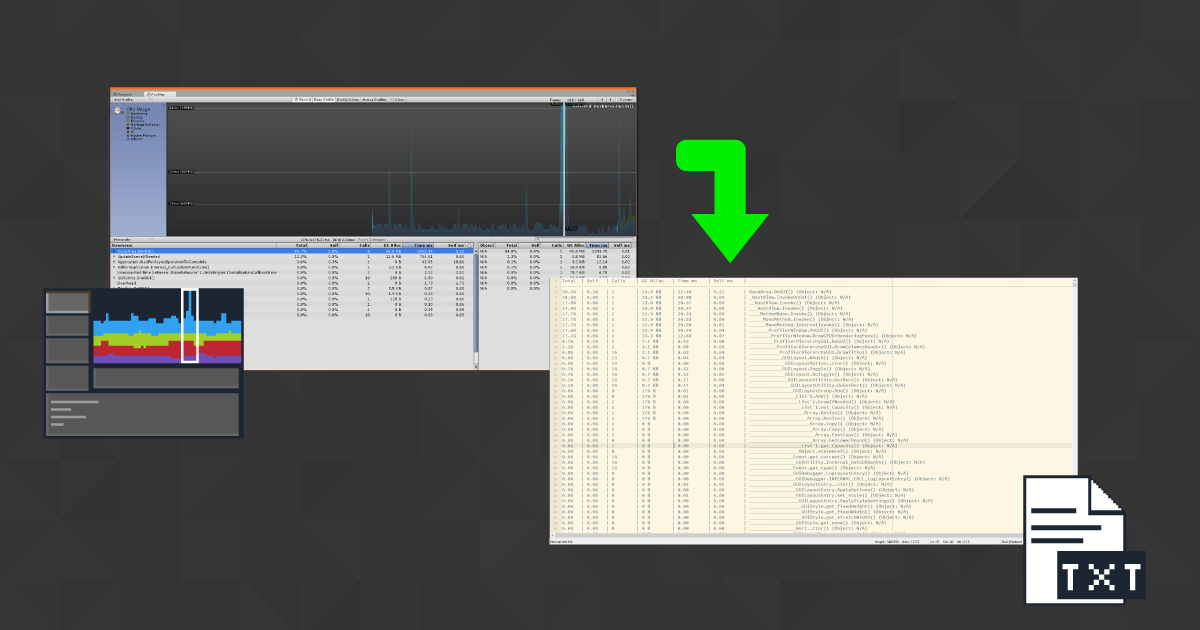This screenshot has height=630, width=1200.
Task: Jump to latest frame with Current button
Action: click(625, 98)
